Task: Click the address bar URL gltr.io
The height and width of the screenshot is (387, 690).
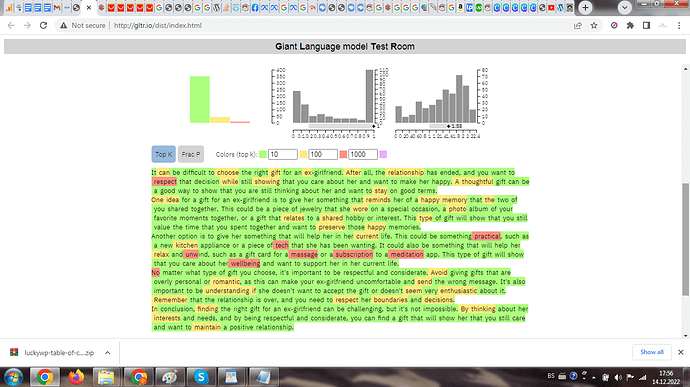Action: pos(158,26)
